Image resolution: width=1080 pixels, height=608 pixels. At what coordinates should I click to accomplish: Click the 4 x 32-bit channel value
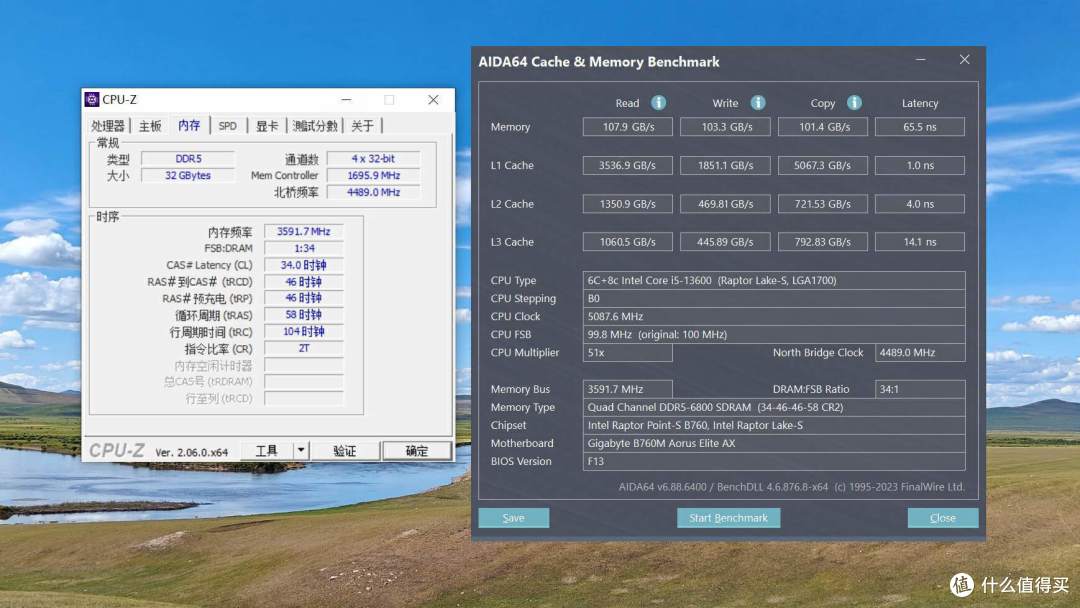[373, 158]
